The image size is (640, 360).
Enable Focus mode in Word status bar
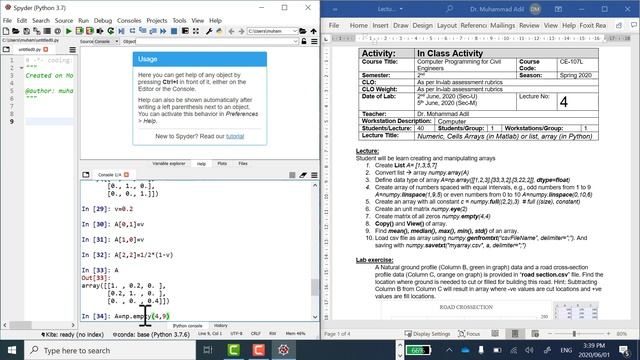[469, 334]
